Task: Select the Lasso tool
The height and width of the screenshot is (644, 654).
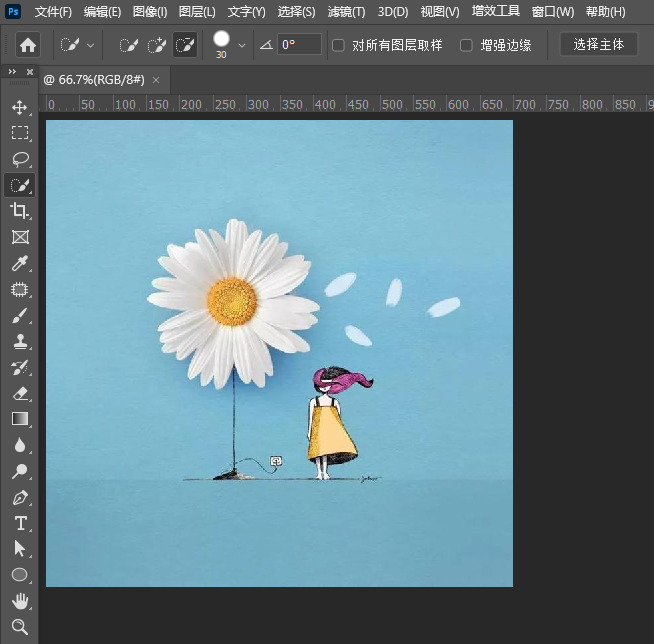Action: pos(19,159)
